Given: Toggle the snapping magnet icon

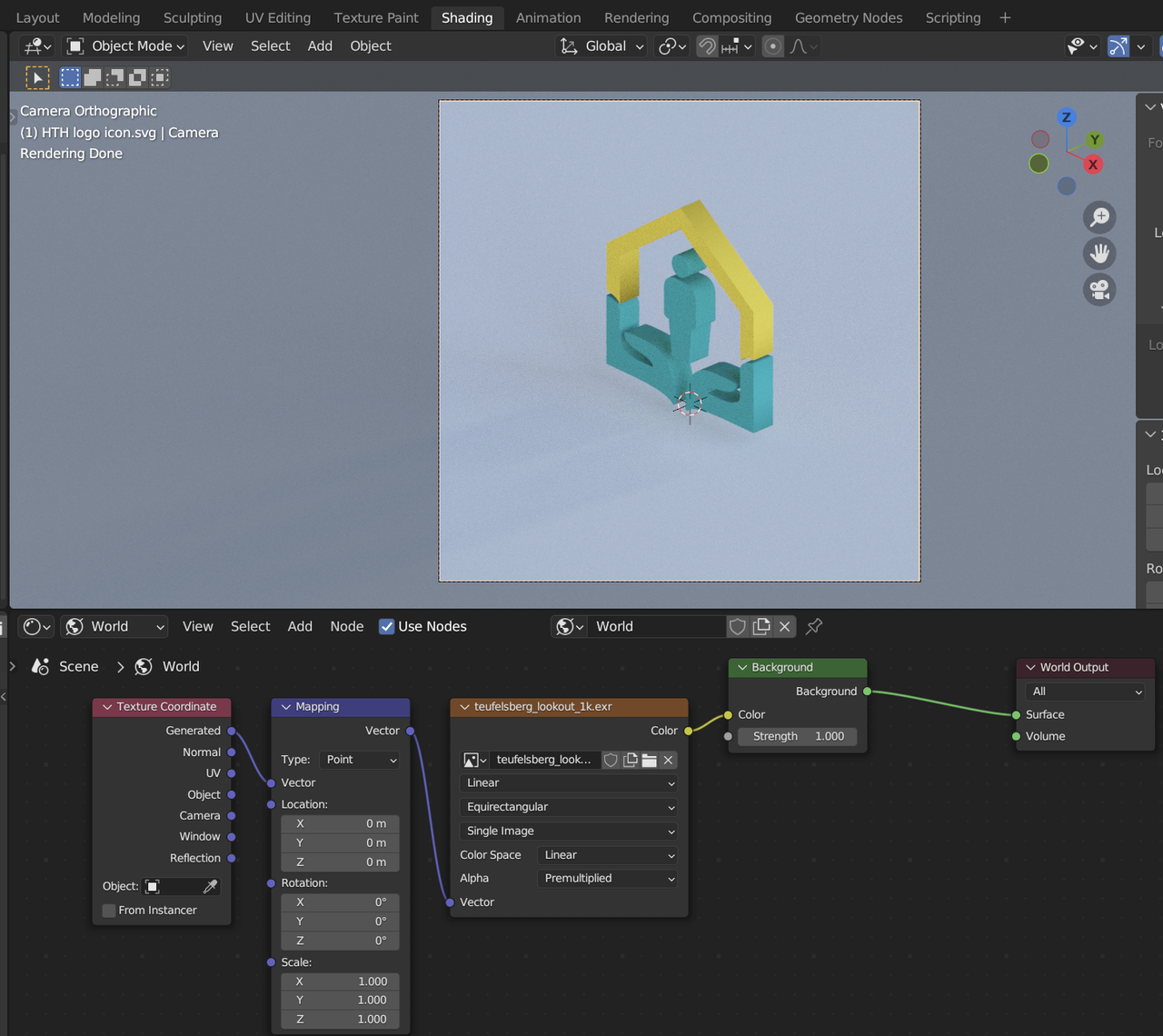Looking at the screenshot, I should [707, 45].
